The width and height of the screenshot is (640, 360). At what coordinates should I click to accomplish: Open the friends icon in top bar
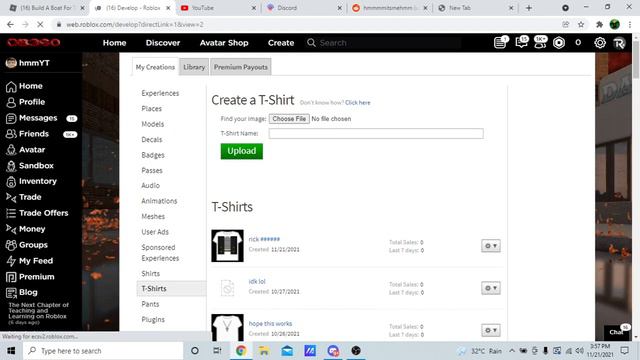point(540,42)
